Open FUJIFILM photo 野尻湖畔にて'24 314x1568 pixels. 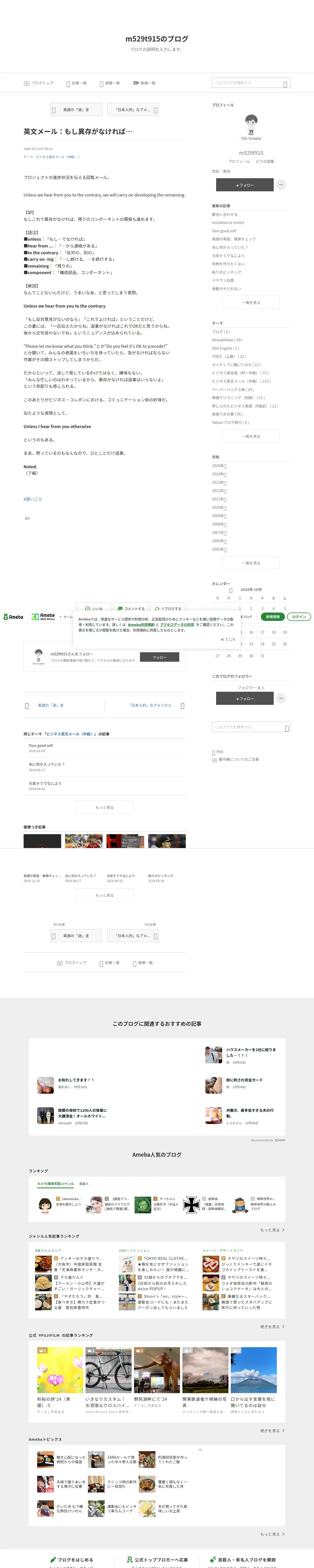click(x=157, y=1370)
